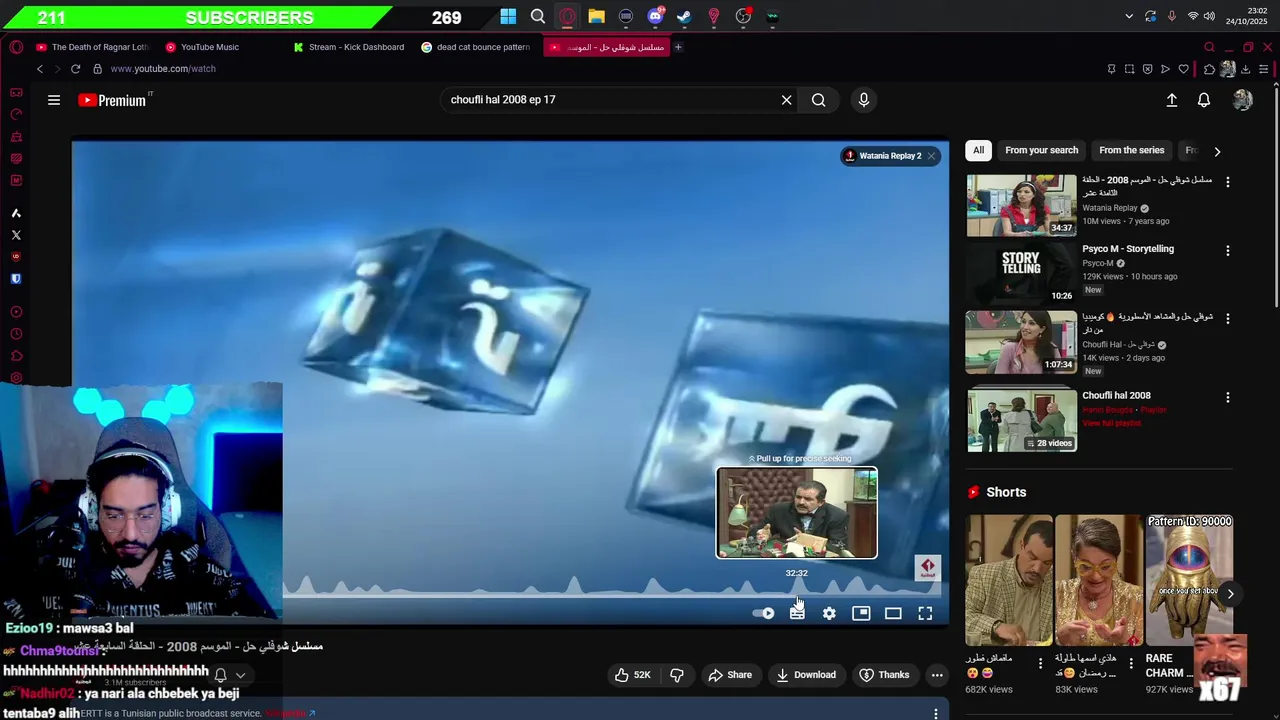Open the Choufli hal 2008 playlist thumbnail
The height and width of the screenshot is (720, 1280).
[1021, 420]
